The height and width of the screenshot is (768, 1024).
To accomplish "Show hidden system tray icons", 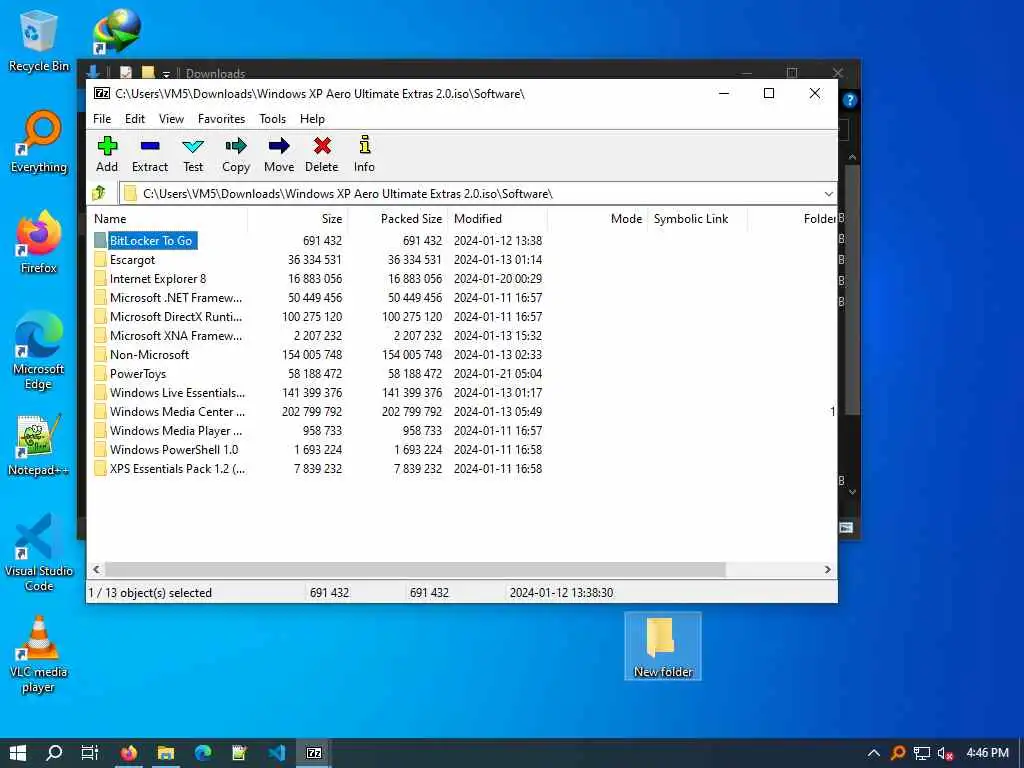I will (x=874, y=753).
